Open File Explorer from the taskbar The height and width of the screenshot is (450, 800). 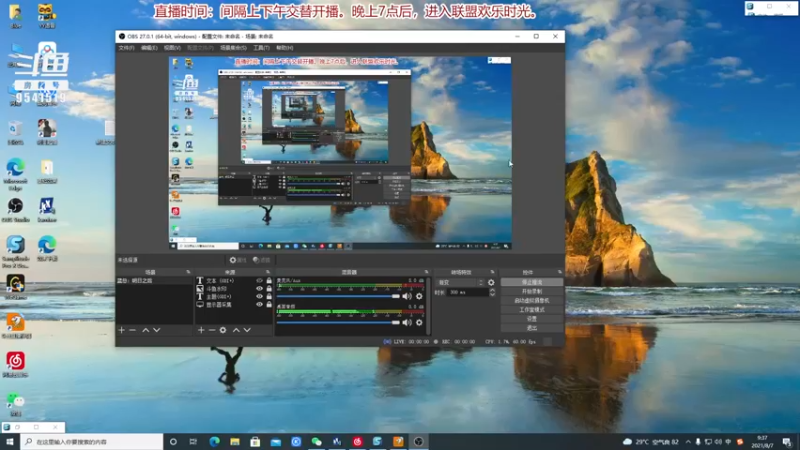(x=235, y=441)
